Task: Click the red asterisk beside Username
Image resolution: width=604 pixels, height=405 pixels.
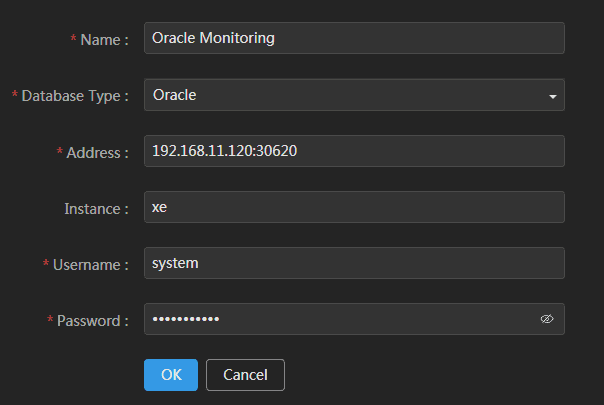Action: pyautogui.click(x=45, y=264)
